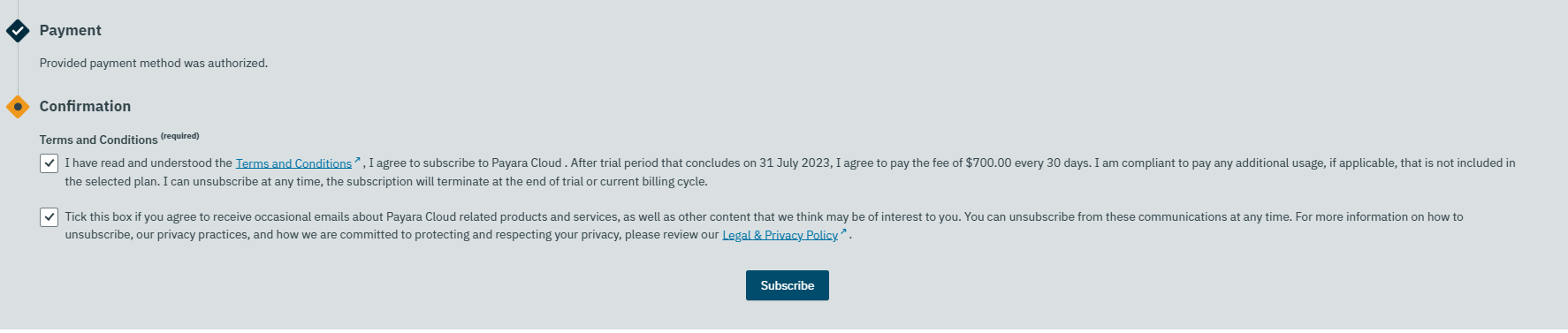The width and height of the screenshot is (1568, 333).
Task: Select the Confirmation step heading
Action: pos(85,106)
